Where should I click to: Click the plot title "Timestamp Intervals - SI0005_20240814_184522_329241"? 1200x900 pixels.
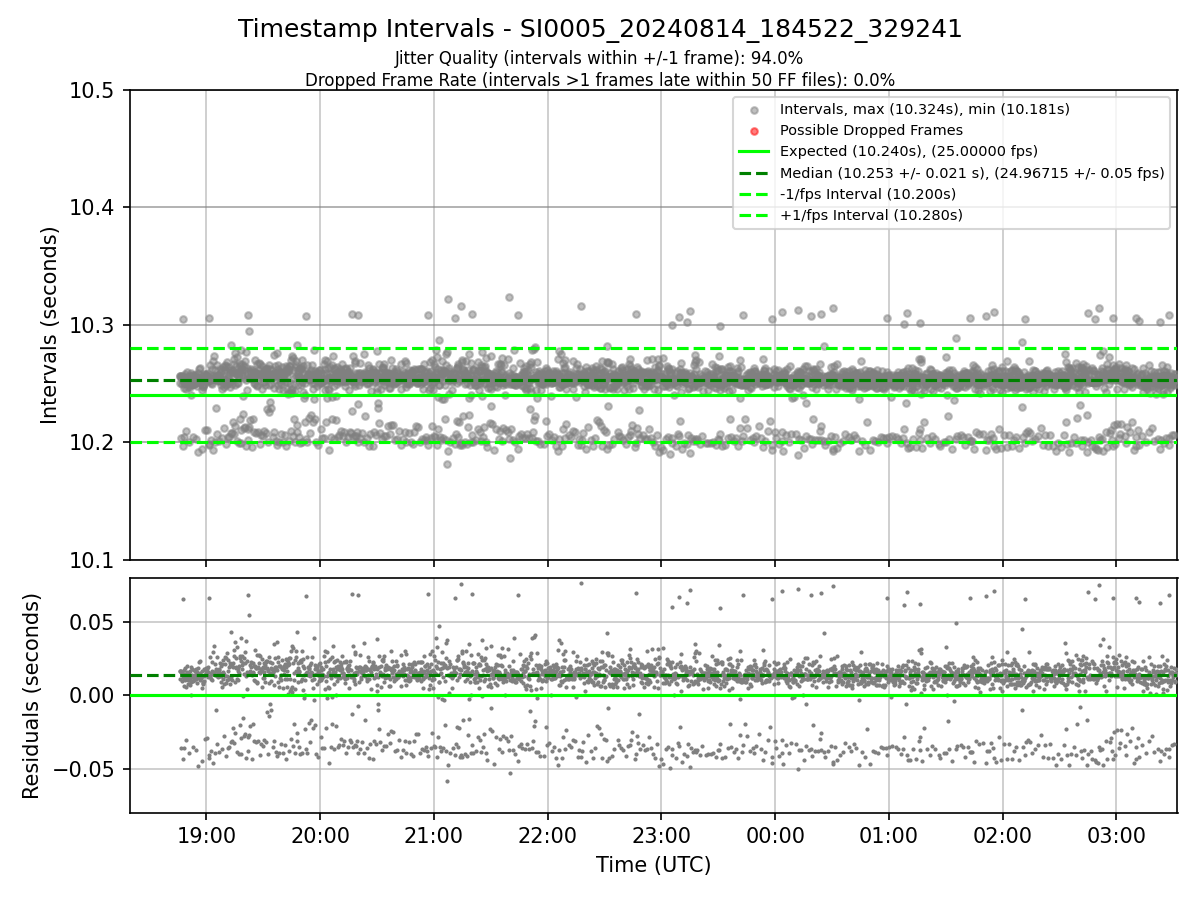click(600, 29)
